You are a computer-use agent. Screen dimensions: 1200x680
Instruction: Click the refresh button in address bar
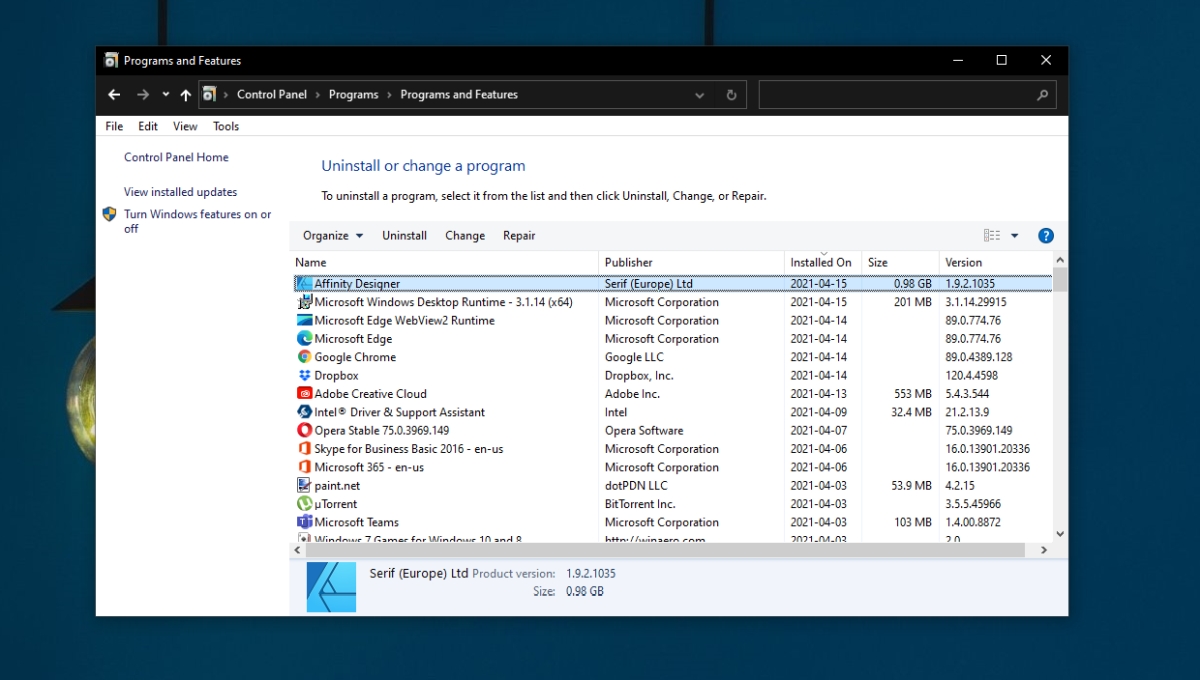(731, 95)
